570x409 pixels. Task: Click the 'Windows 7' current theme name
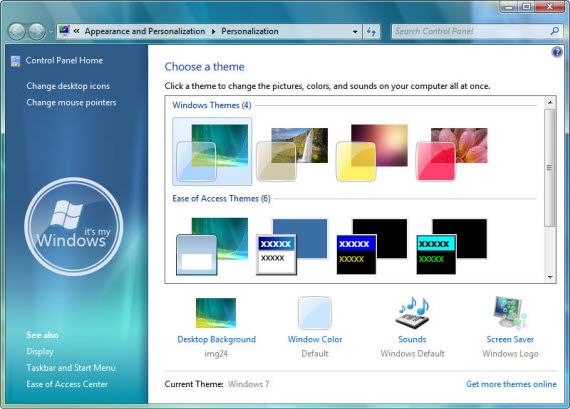click(249, 384)
